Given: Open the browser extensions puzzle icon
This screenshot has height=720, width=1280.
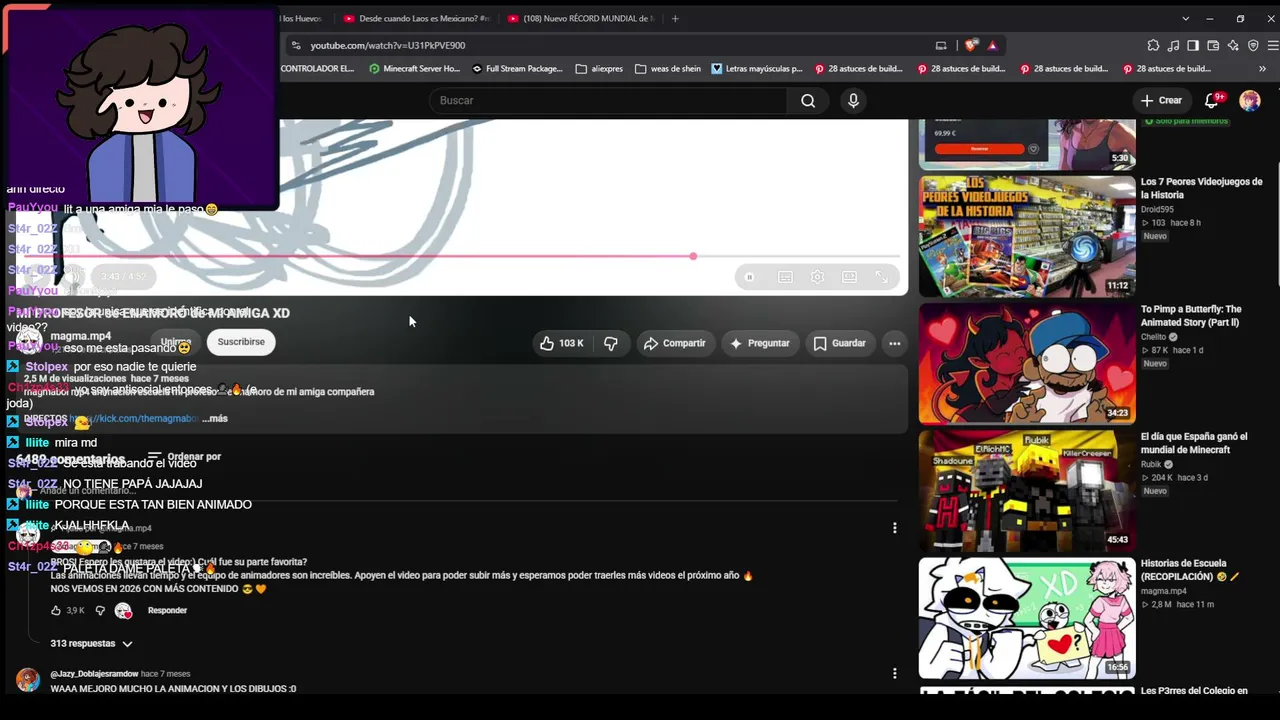Looking at the screenshot, I should coord(1153,45).
